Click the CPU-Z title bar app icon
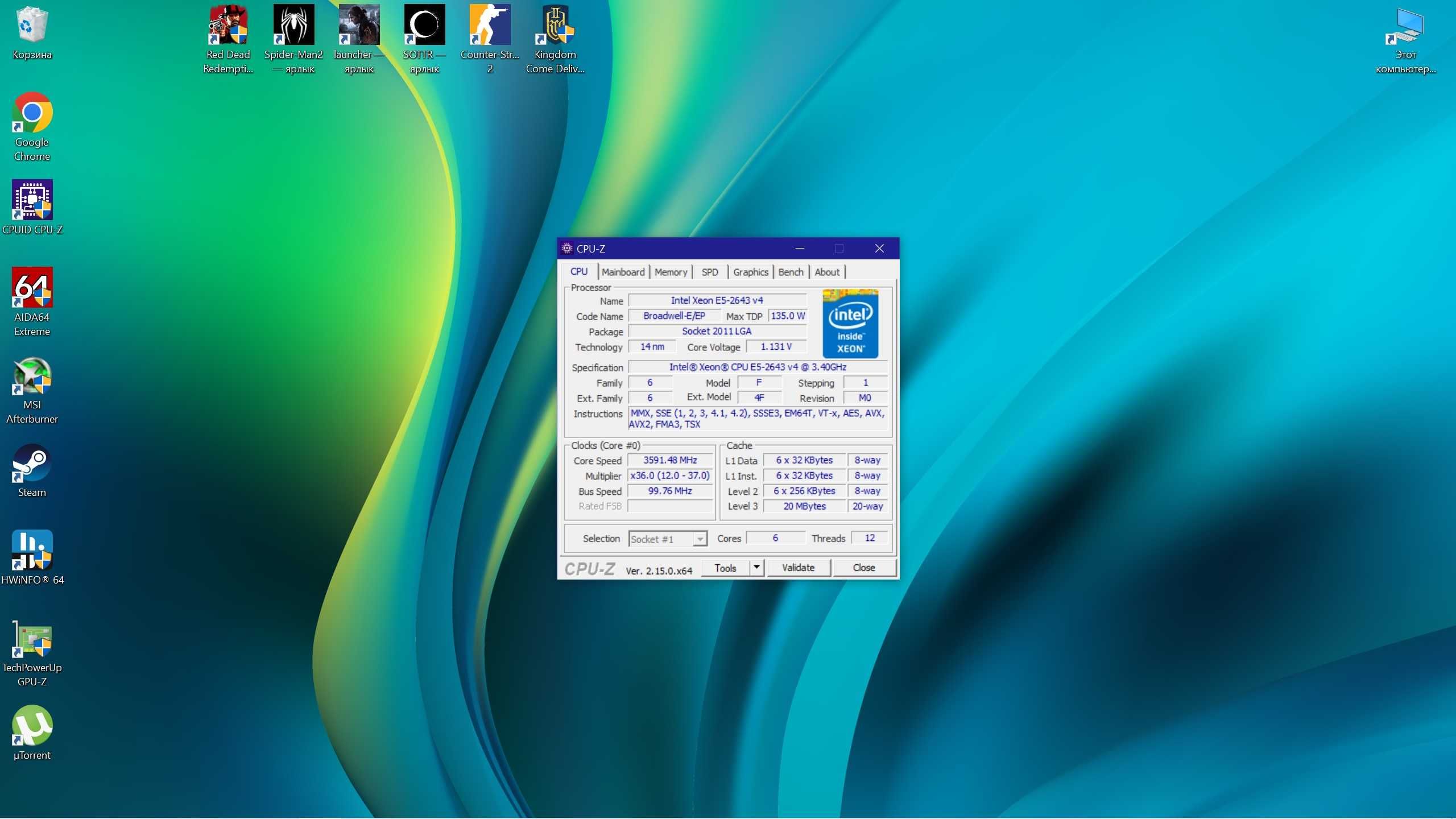1456x819 pixels. tap(566, 248)
